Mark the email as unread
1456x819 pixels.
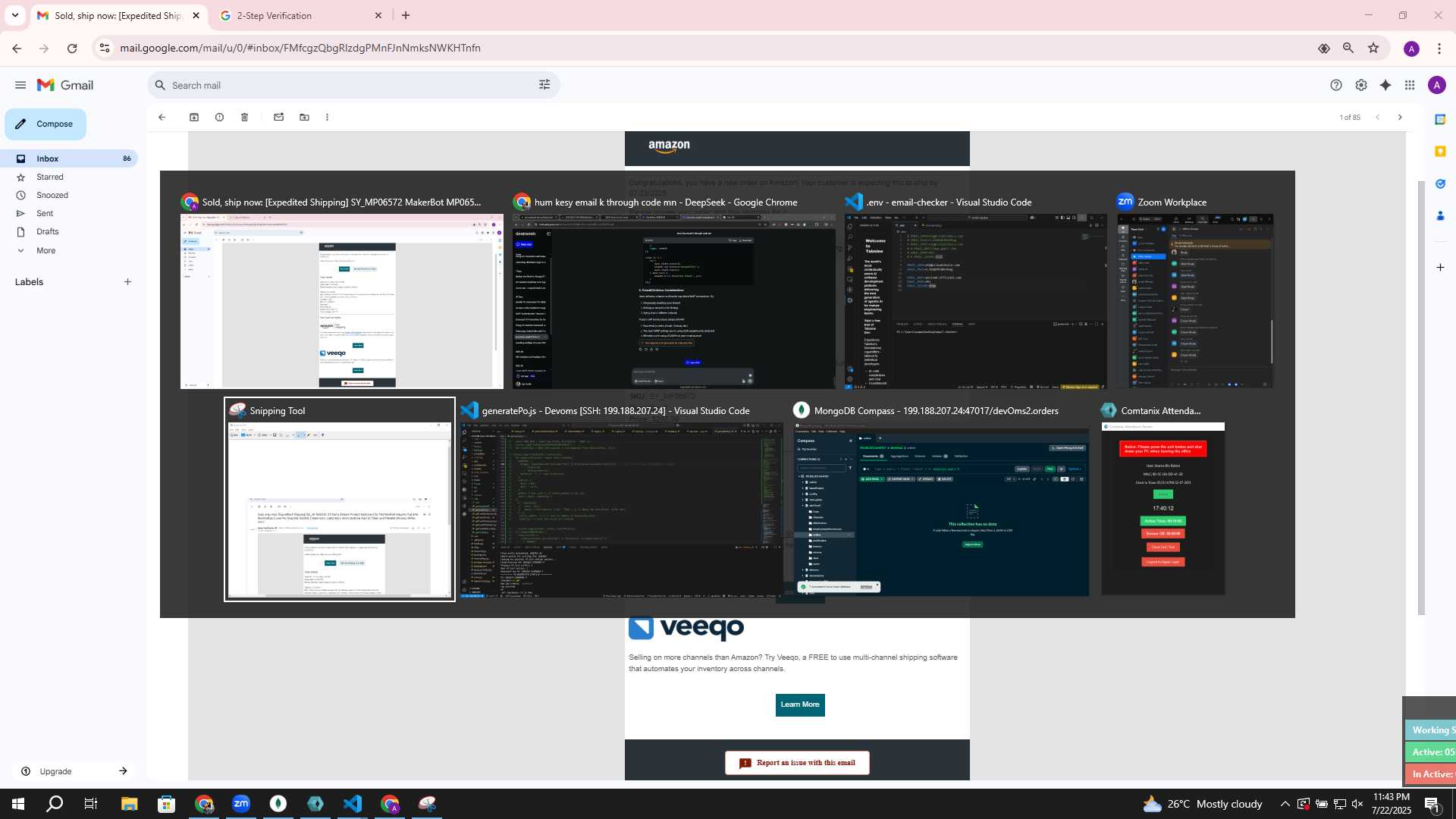(x=278, y=118)
